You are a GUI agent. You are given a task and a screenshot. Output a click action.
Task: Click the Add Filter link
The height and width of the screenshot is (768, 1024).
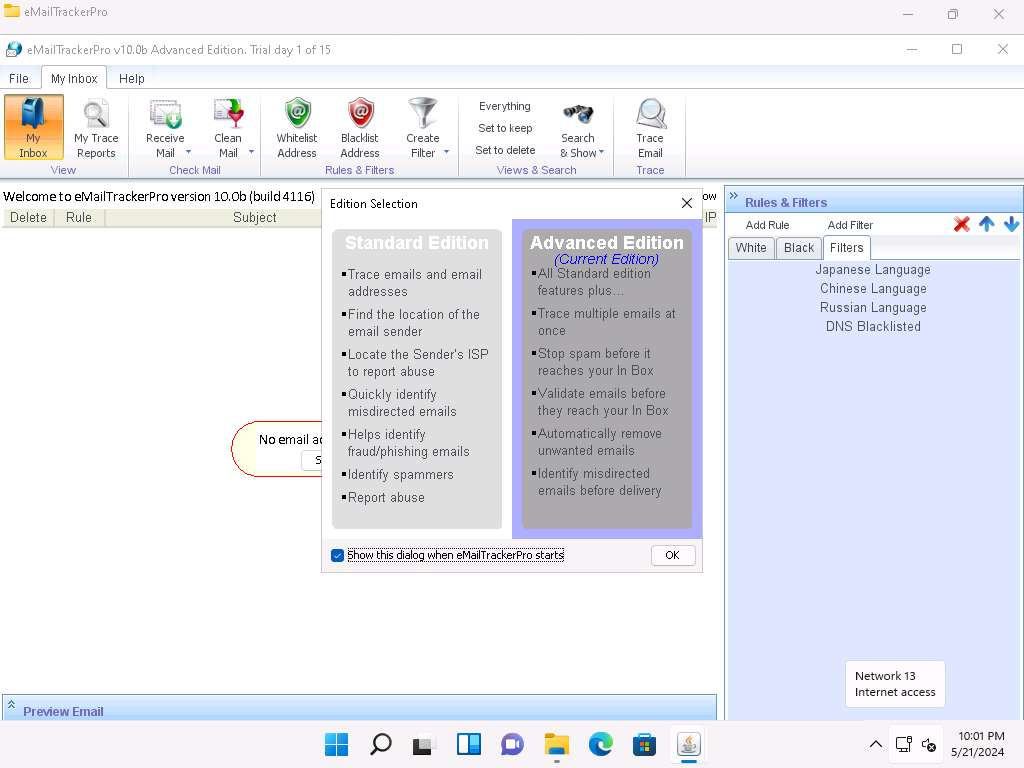click(x=850, y=225)
